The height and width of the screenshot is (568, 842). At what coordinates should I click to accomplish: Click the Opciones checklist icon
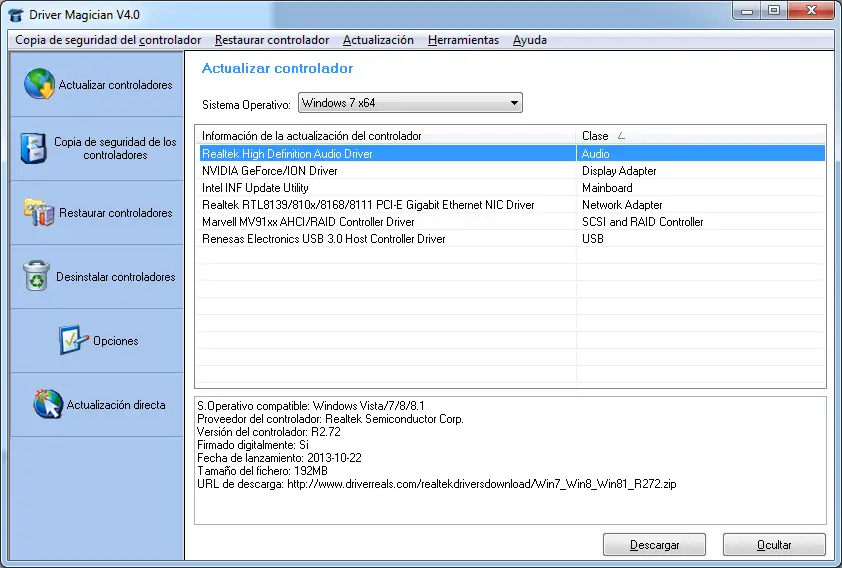[73, 340]
